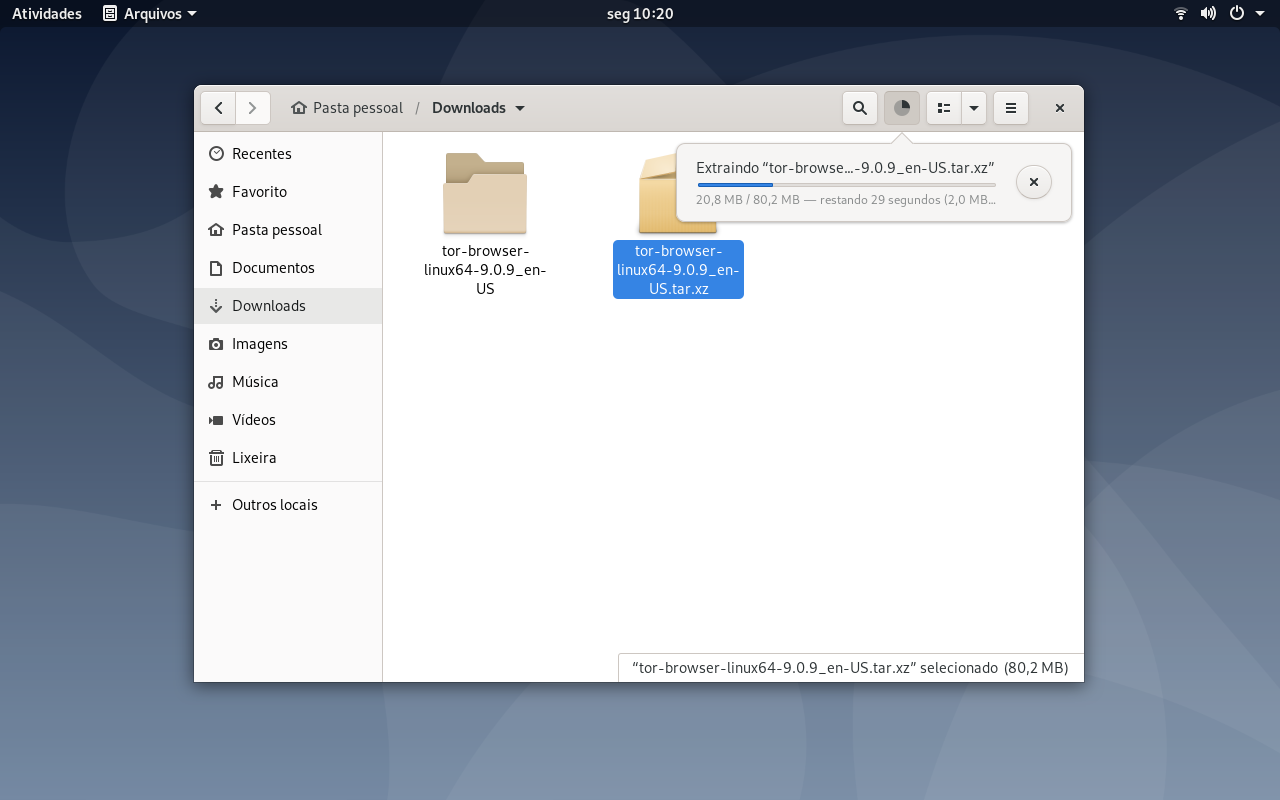This screenshot has width=1280, height=800.
Task: Click the extraction progress bar
Action: coord(846,185)
